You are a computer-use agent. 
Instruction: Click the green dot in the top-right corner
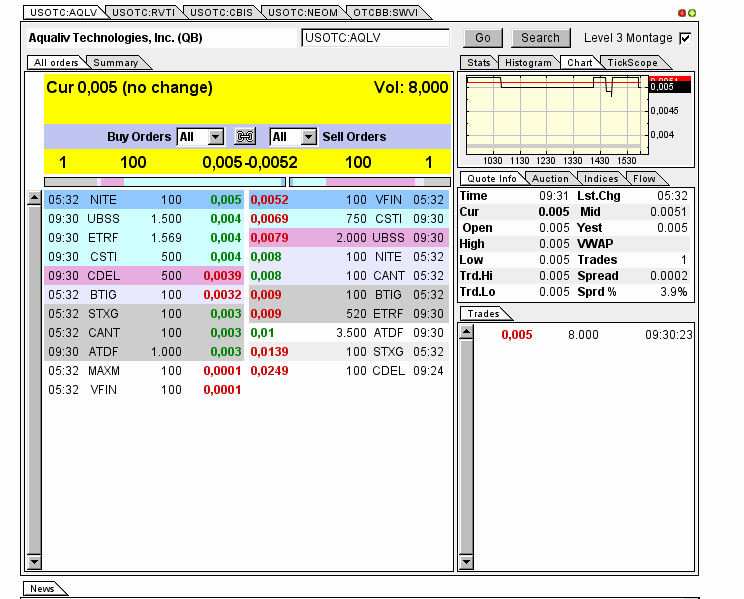click(692, 13)
